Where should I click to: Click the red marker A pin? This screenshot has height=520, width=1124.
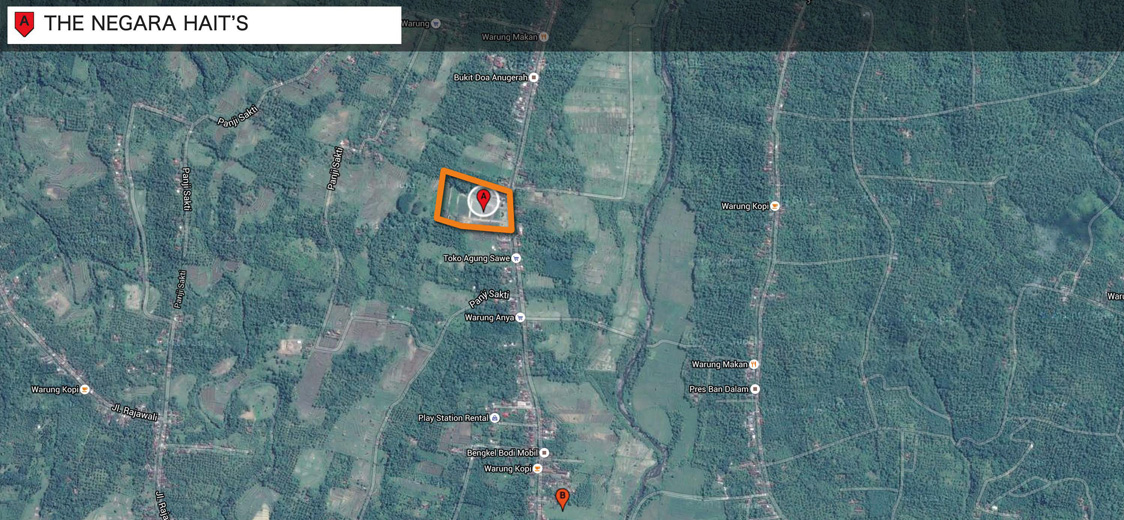(484, 198)
